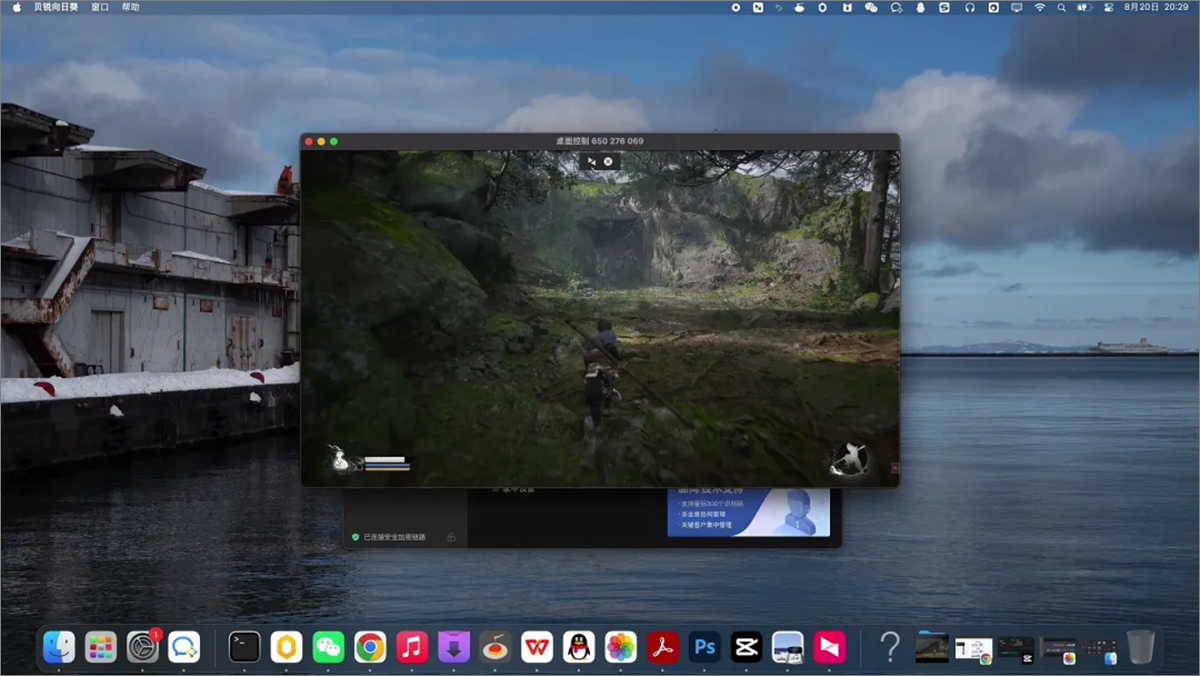Open the blue support banner in background window
Viewport: 1200px width, 676px height.
749,511
